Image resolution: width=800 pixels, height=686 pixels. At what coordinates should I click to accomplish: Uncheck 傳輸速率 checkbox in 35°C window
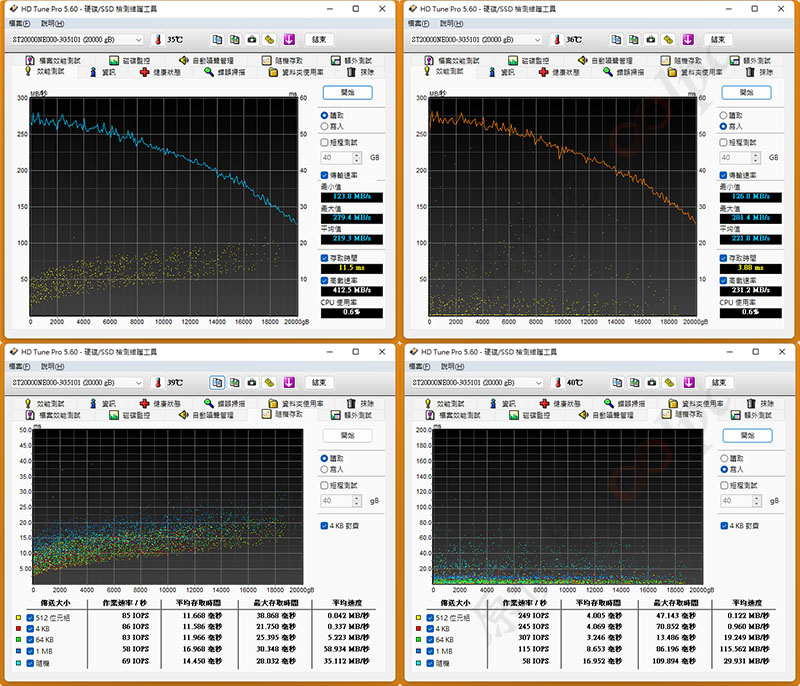tap(324, 175)
